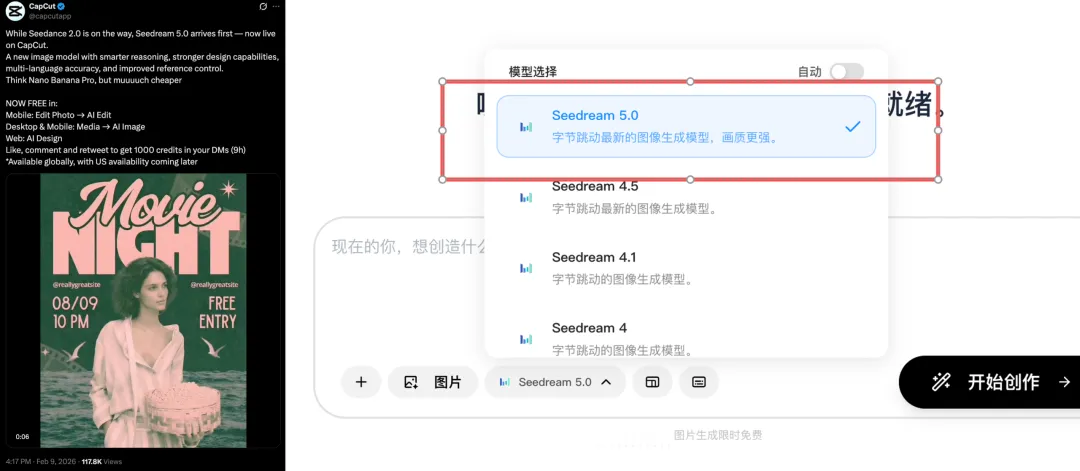Select Seedream 4 from model list
Viewport: 1080px width, 471px height.
[x=686, y=338]
